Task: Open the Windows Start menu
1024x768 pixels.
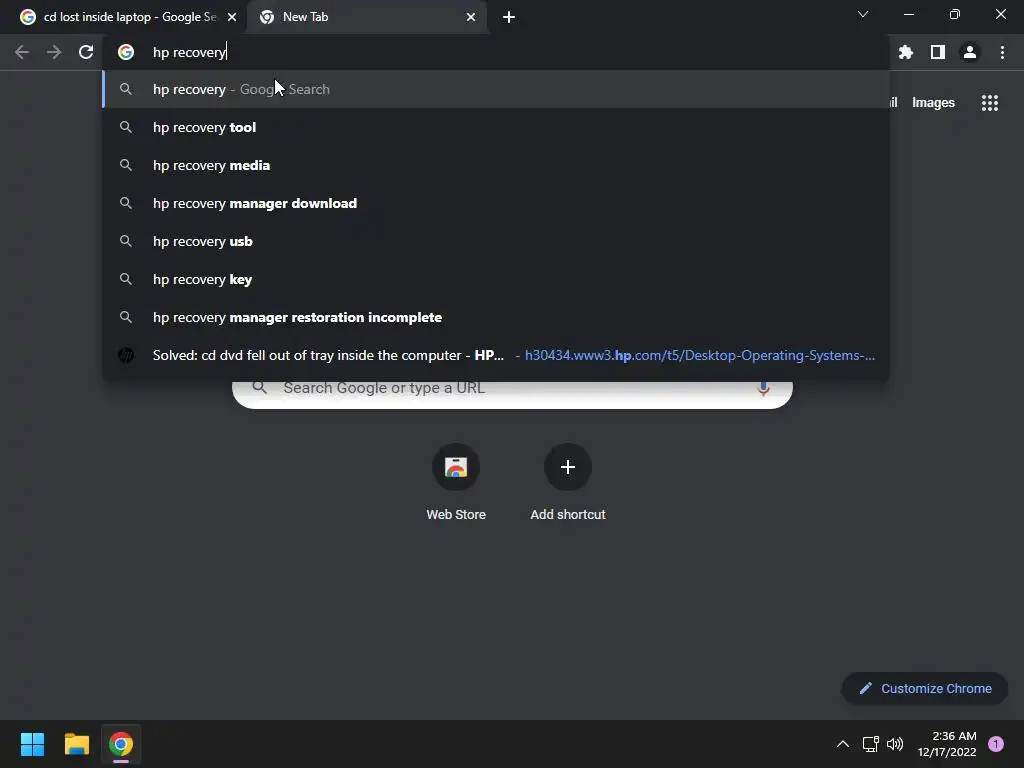Action: pos(32,744)
